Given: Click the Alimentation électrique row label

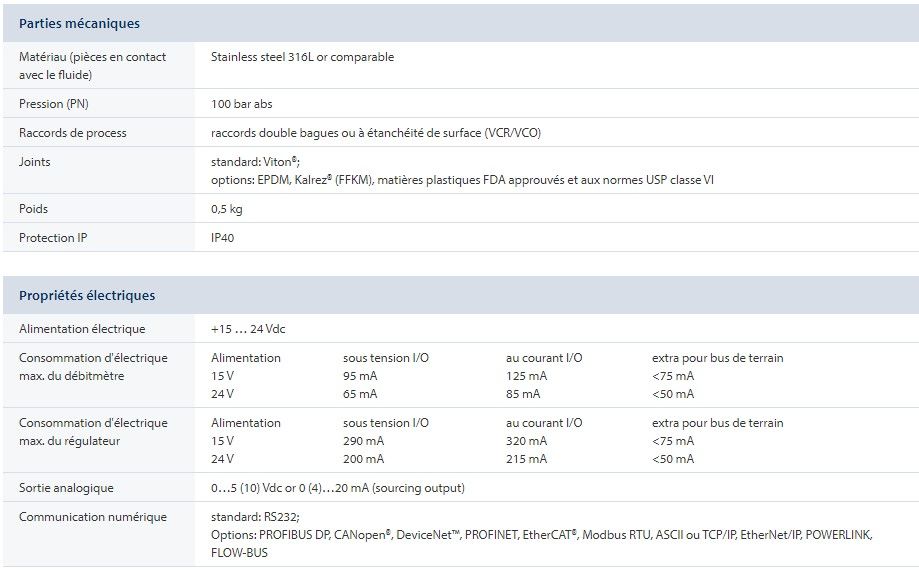Looking at the screenshot, I should click(x=82, y=329).
